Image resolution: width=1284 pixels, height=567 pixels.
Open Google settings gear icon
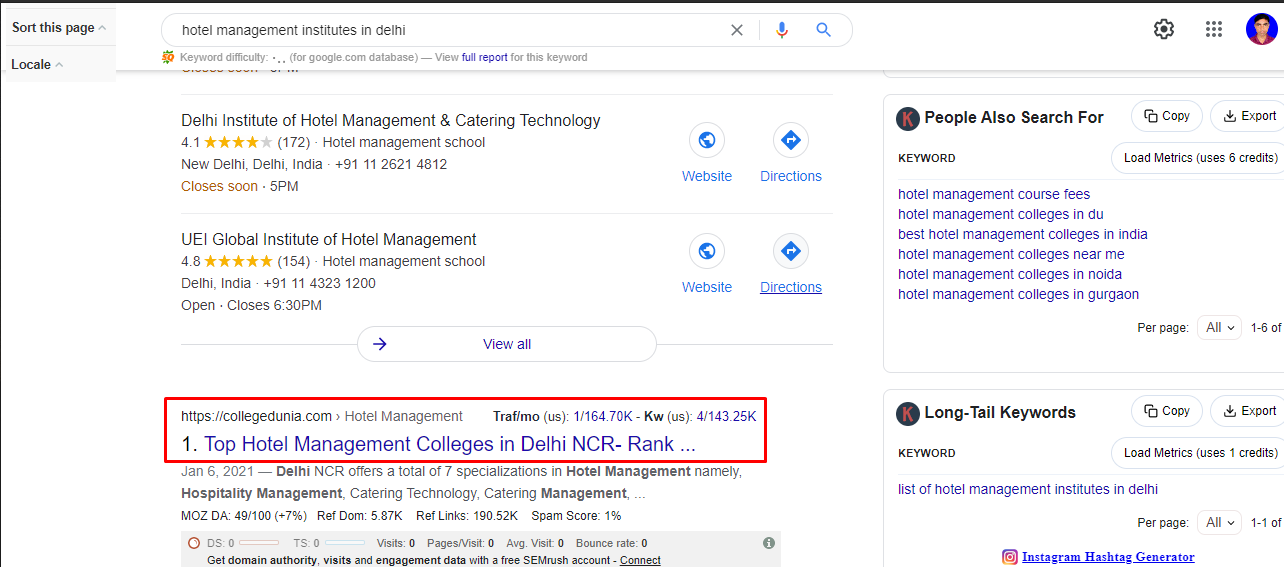click(x=1163, y=29)
